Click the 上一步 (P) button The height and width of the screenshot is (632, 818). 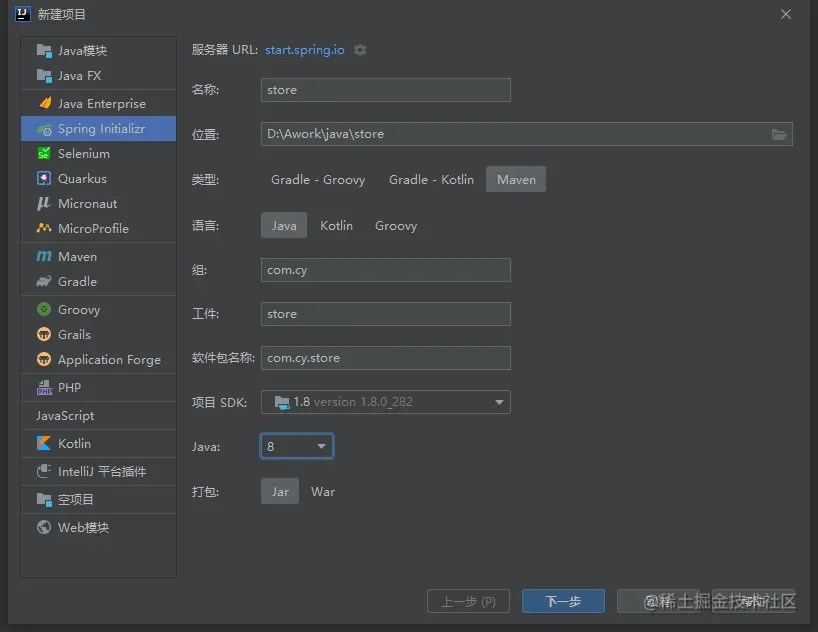tap(468, 601)
